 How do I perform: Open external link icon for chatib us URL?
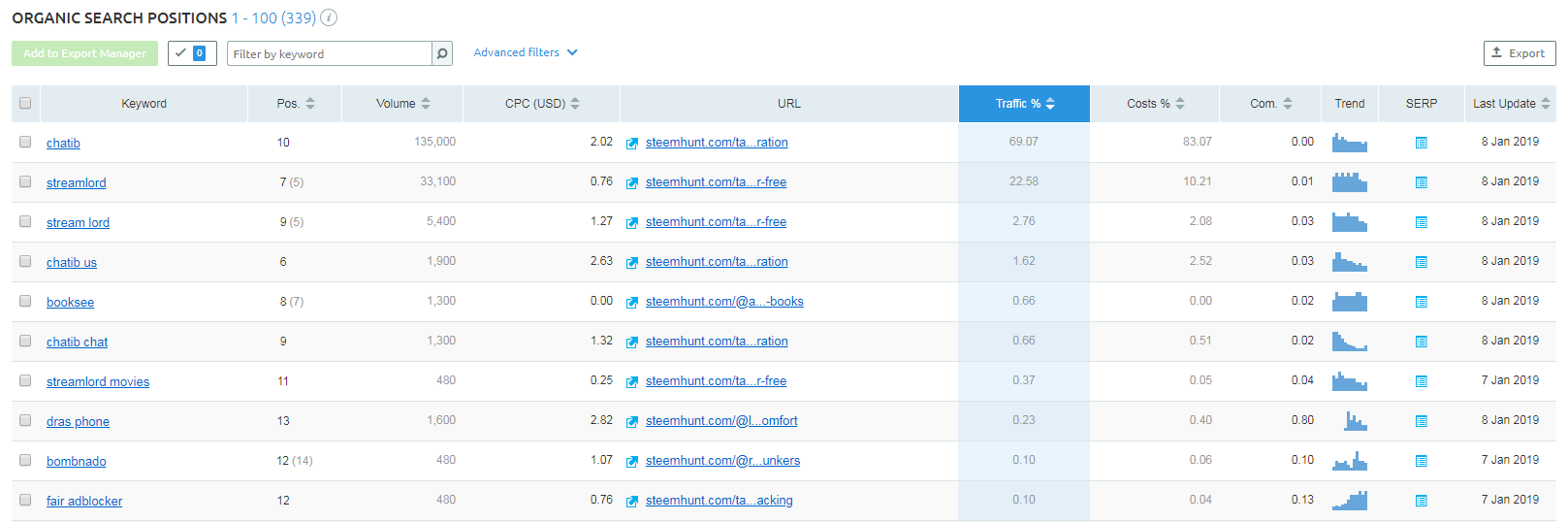pyautogui.click(x=632, y=263)
